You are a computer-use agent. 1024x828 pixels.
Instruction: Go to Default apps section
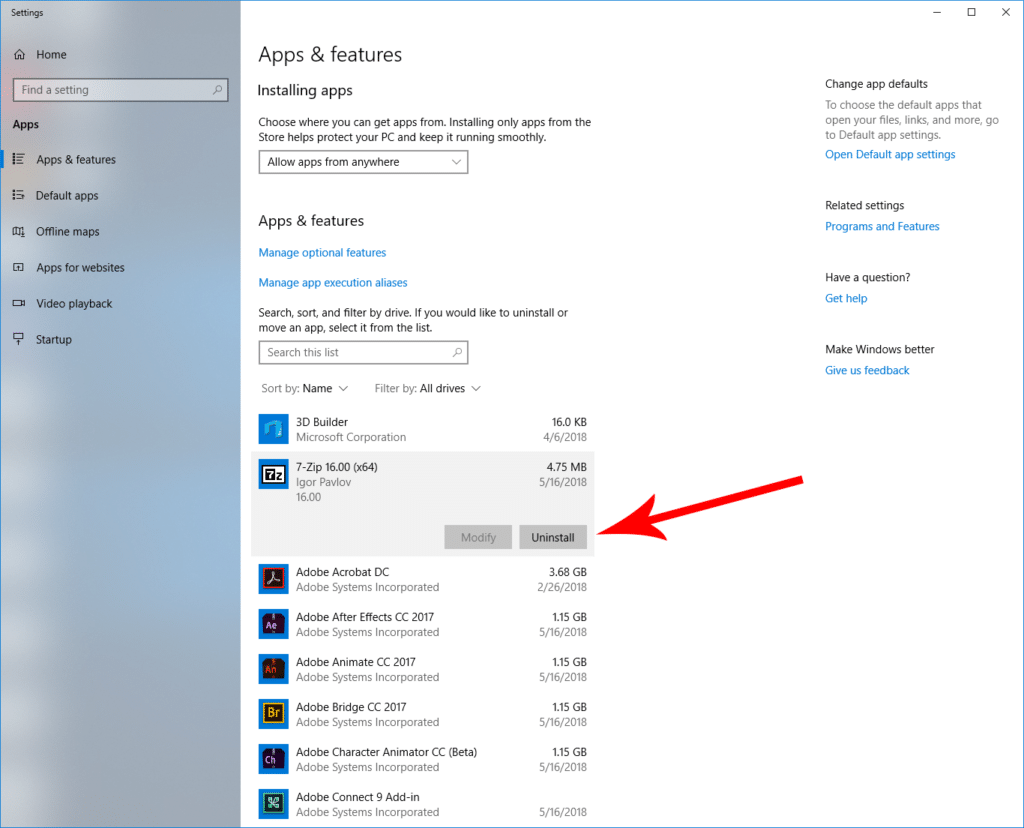coord(67,196)
